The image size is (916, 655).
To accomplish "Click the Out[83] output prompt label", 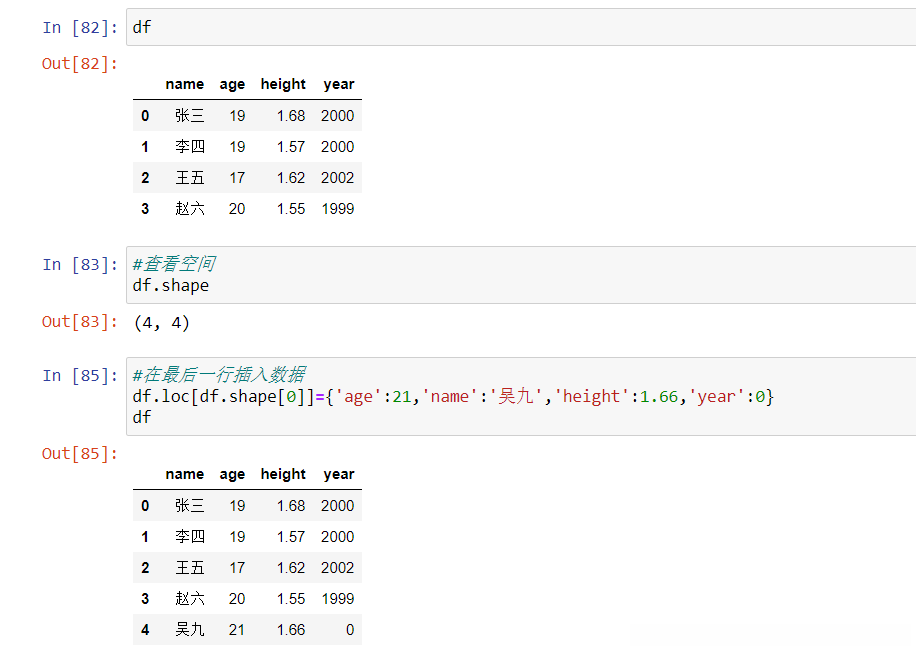I will tap(79, 322).
